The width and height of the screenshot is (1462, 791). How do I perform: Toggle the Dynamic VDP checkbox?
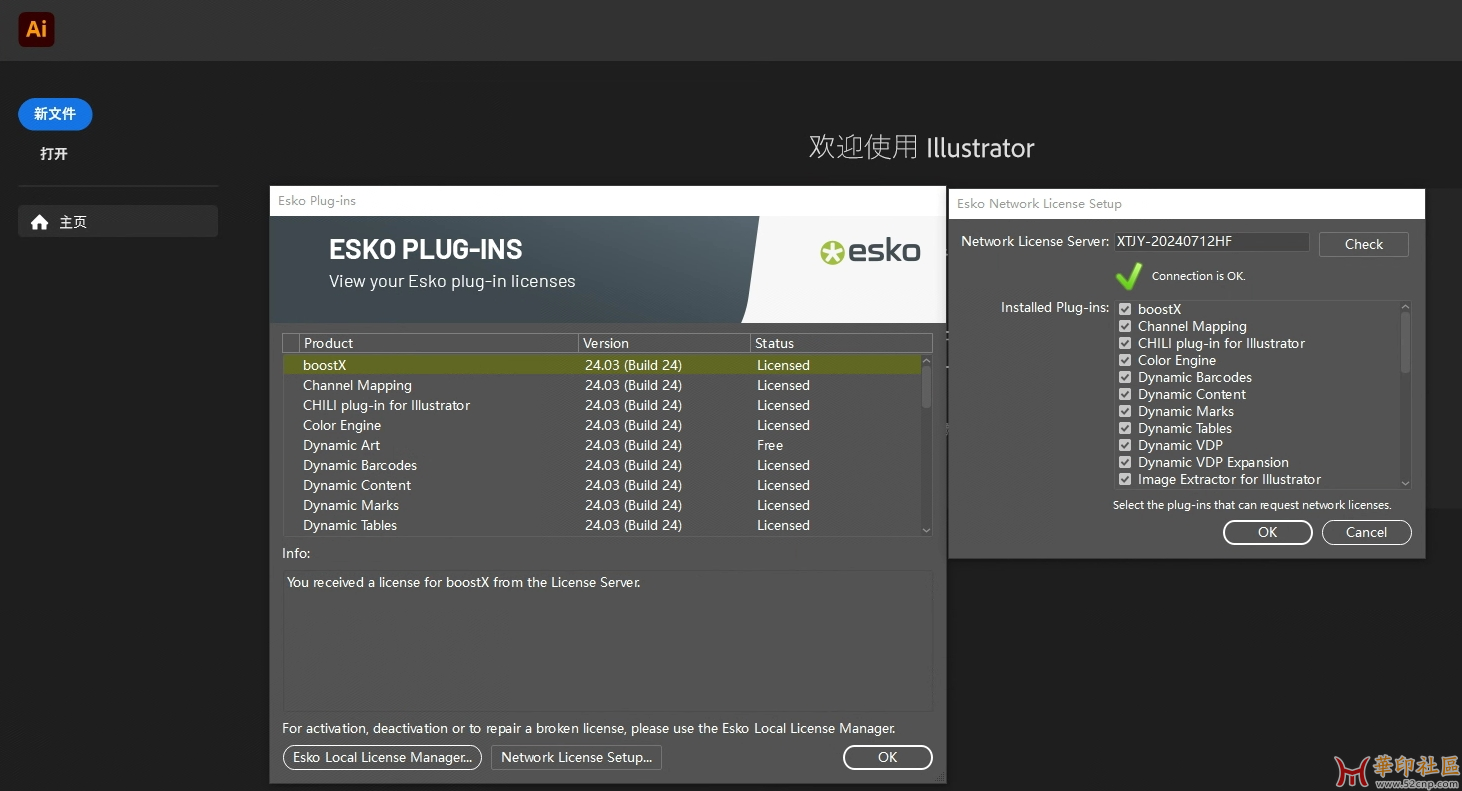1125,445
